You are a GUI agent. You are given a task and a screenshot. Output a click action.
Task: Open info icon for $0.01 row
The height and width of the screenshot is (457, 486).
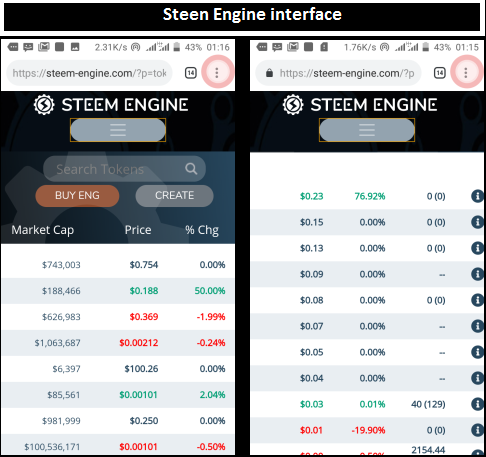477,430
